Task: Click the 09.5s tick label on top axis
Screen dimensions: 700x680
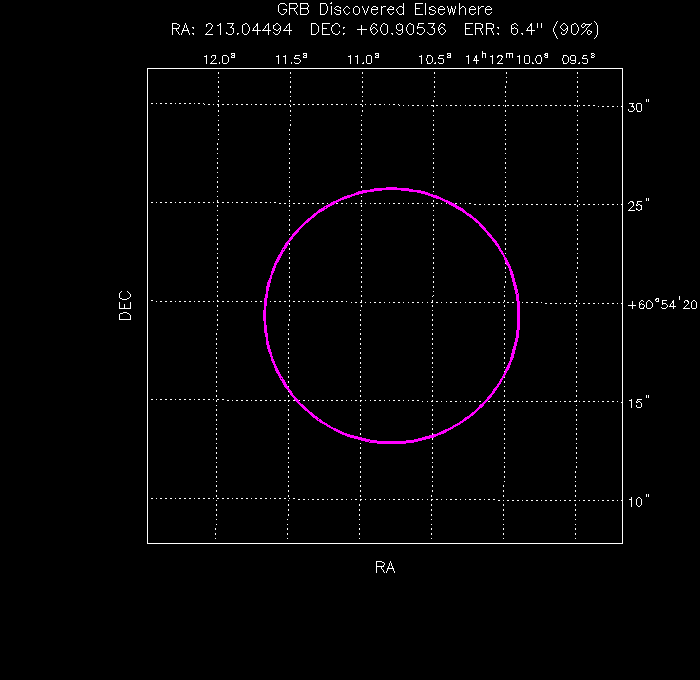Action: (578, 59)
